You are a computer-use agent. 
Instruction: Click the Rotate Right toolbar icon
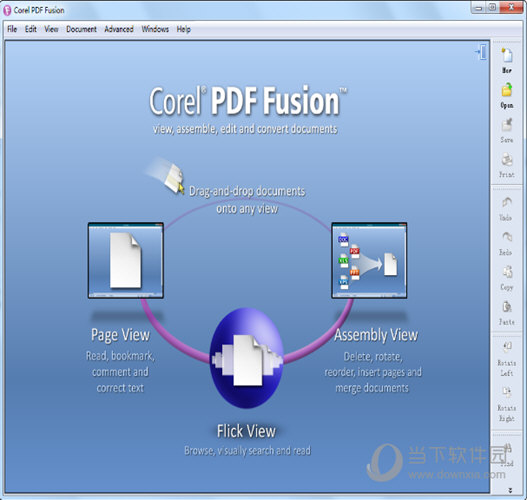point(507,392)
